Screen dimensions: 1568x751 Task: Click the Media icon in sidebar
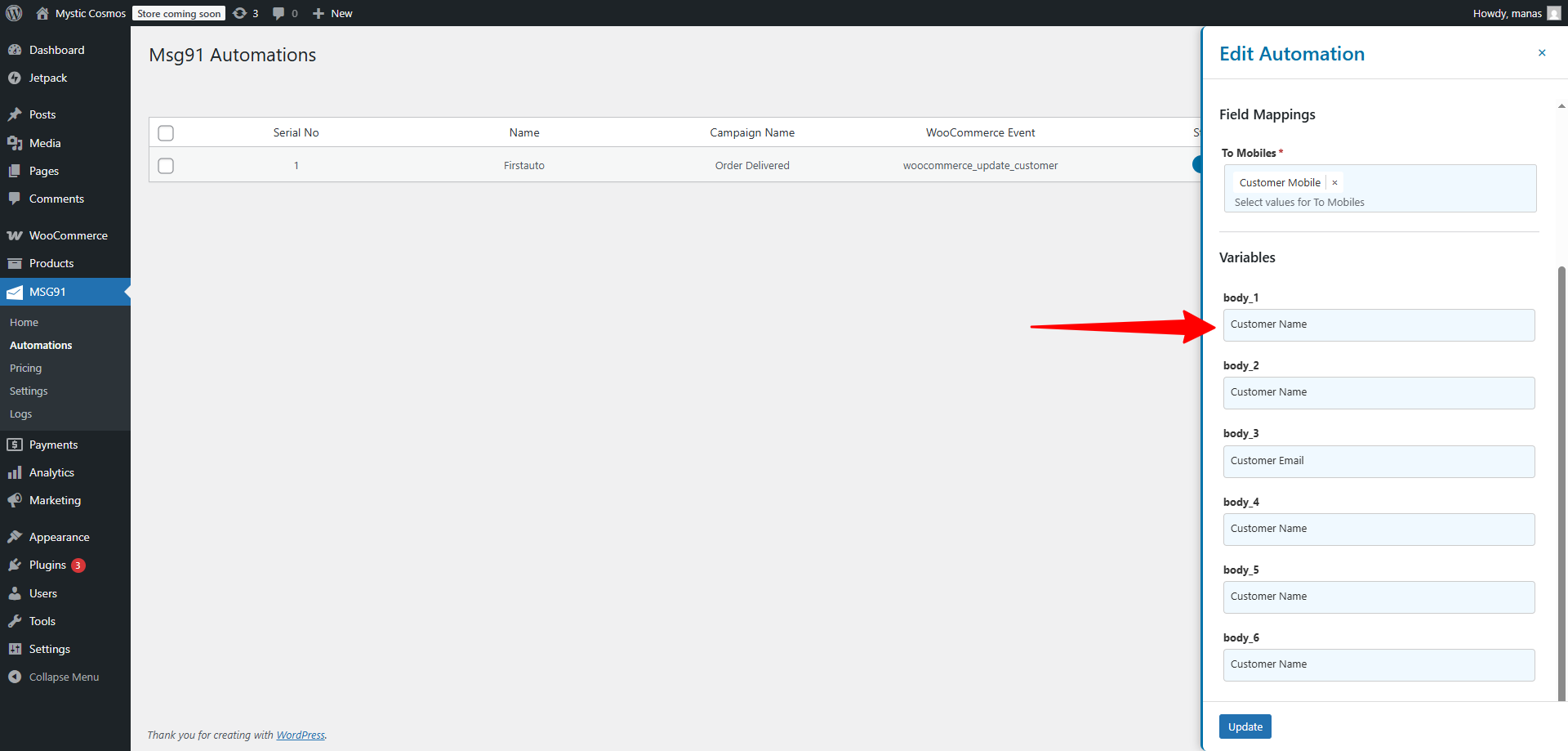(x=15, y=143)
